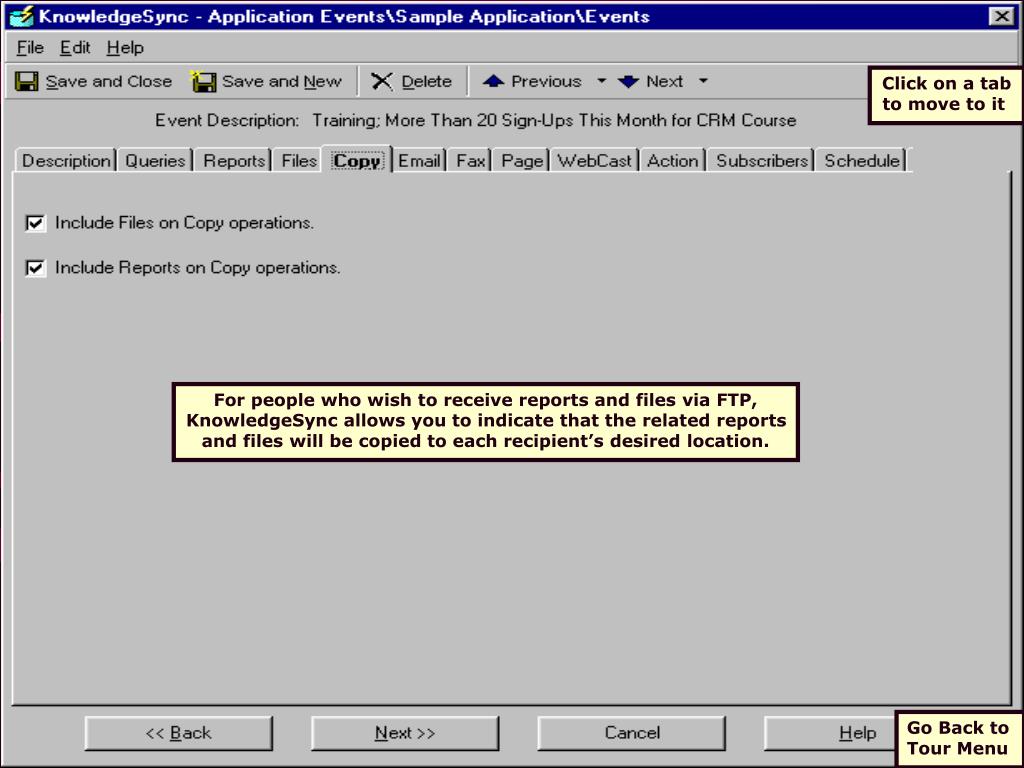Click Save and New label in toolbar

[x=281, y=82]
